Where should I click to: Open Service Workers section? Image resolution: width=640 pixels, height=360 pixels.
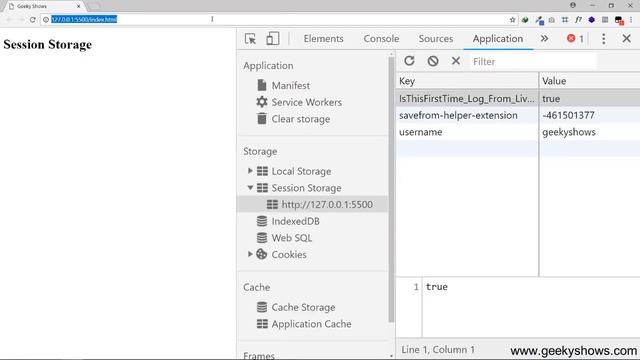point(307,102)
